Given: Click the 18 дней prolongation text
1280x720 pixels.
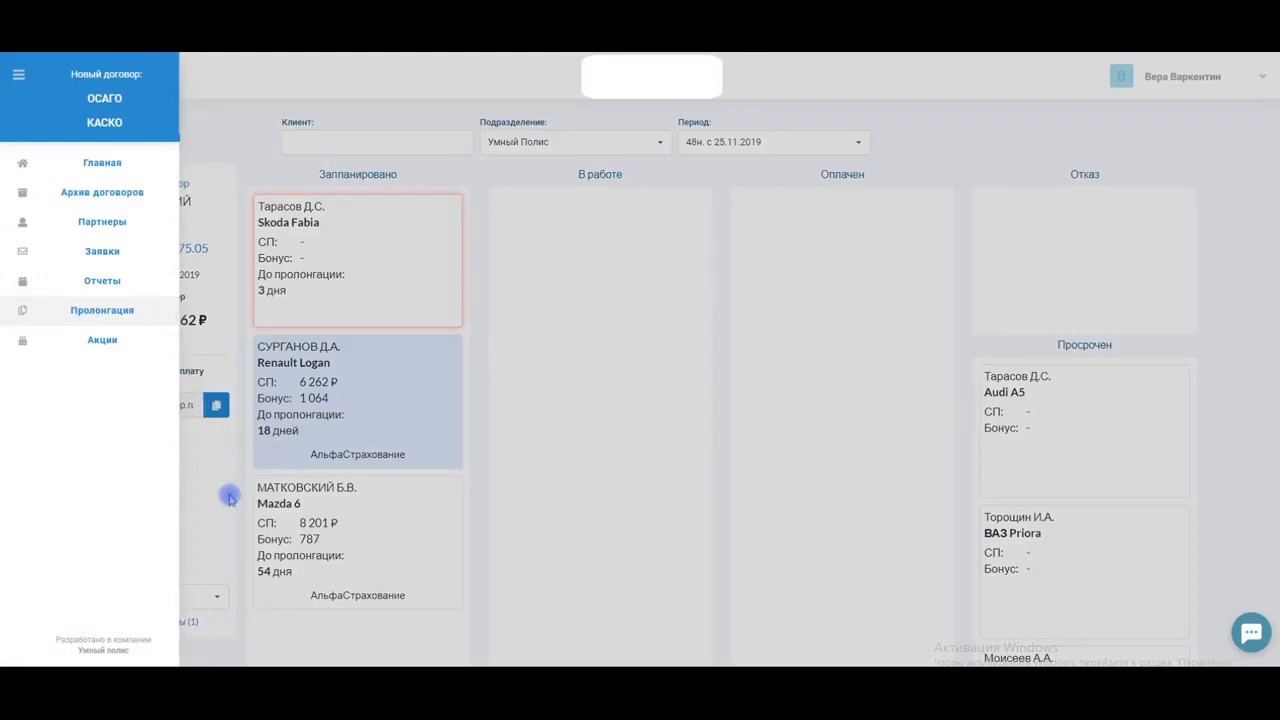Looking at the screenshot, I should point(278,431).
